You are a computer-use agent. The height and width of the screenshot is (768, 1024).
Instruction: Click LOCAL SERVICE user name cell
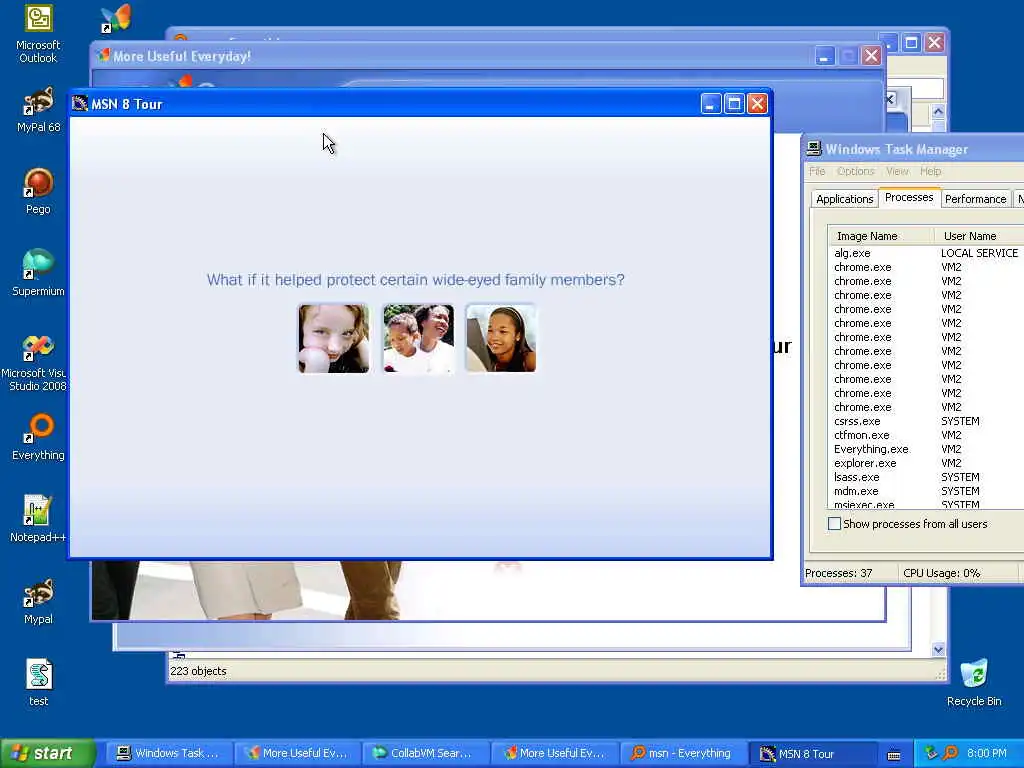979,253
